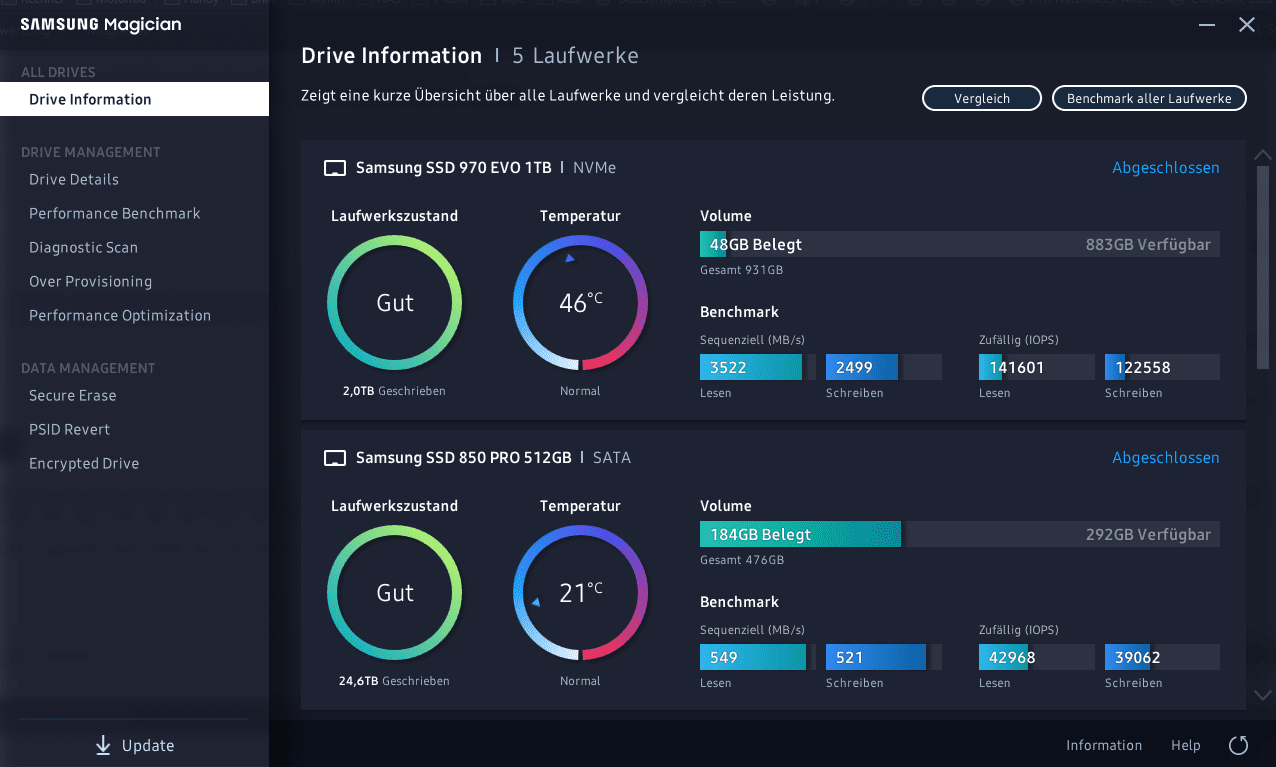Click the 21°C temperature gauge
The height and width of the screenshot is (767, 1276).
click(580, 593)
